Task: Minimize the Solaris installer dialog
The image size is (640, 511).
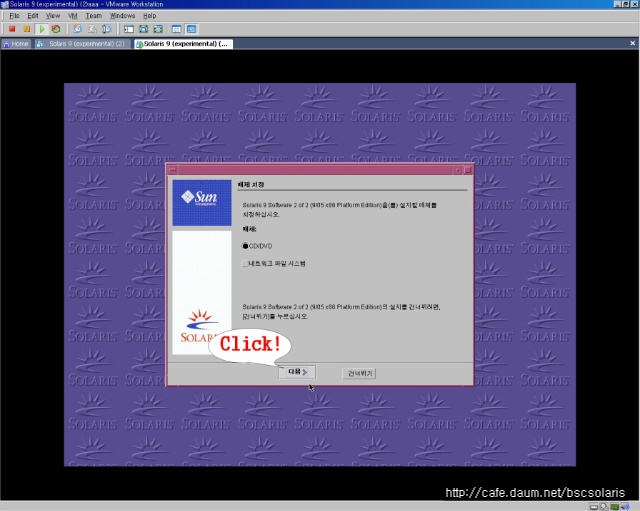Action: [x=457, y=169]
